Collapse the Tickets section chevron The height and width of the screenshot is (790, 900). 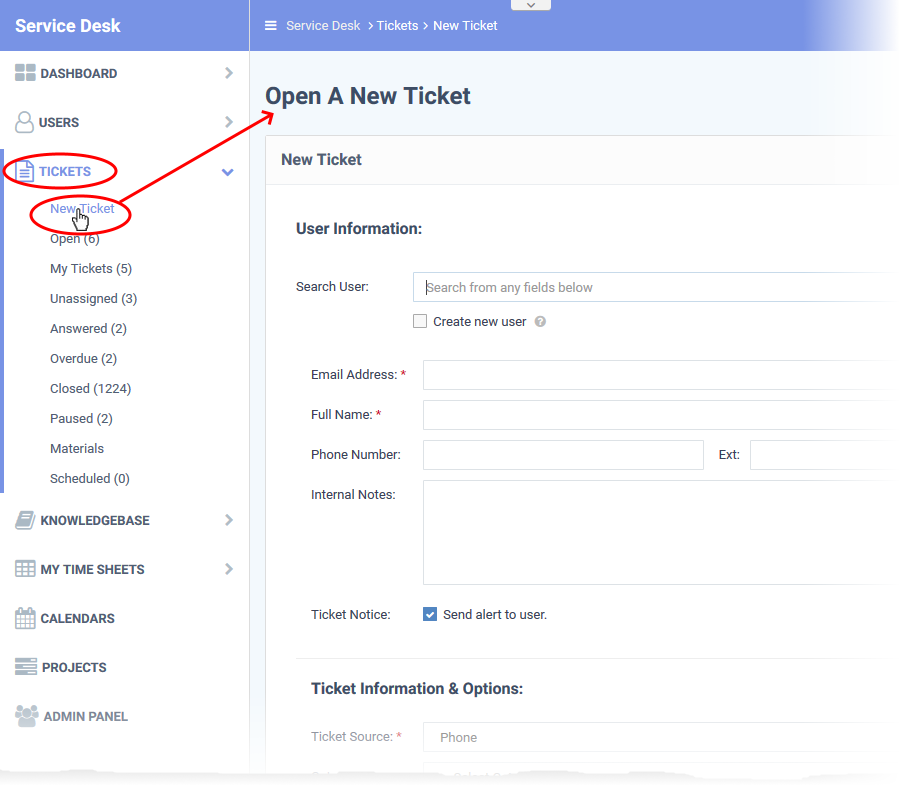[x=228, y=172]
